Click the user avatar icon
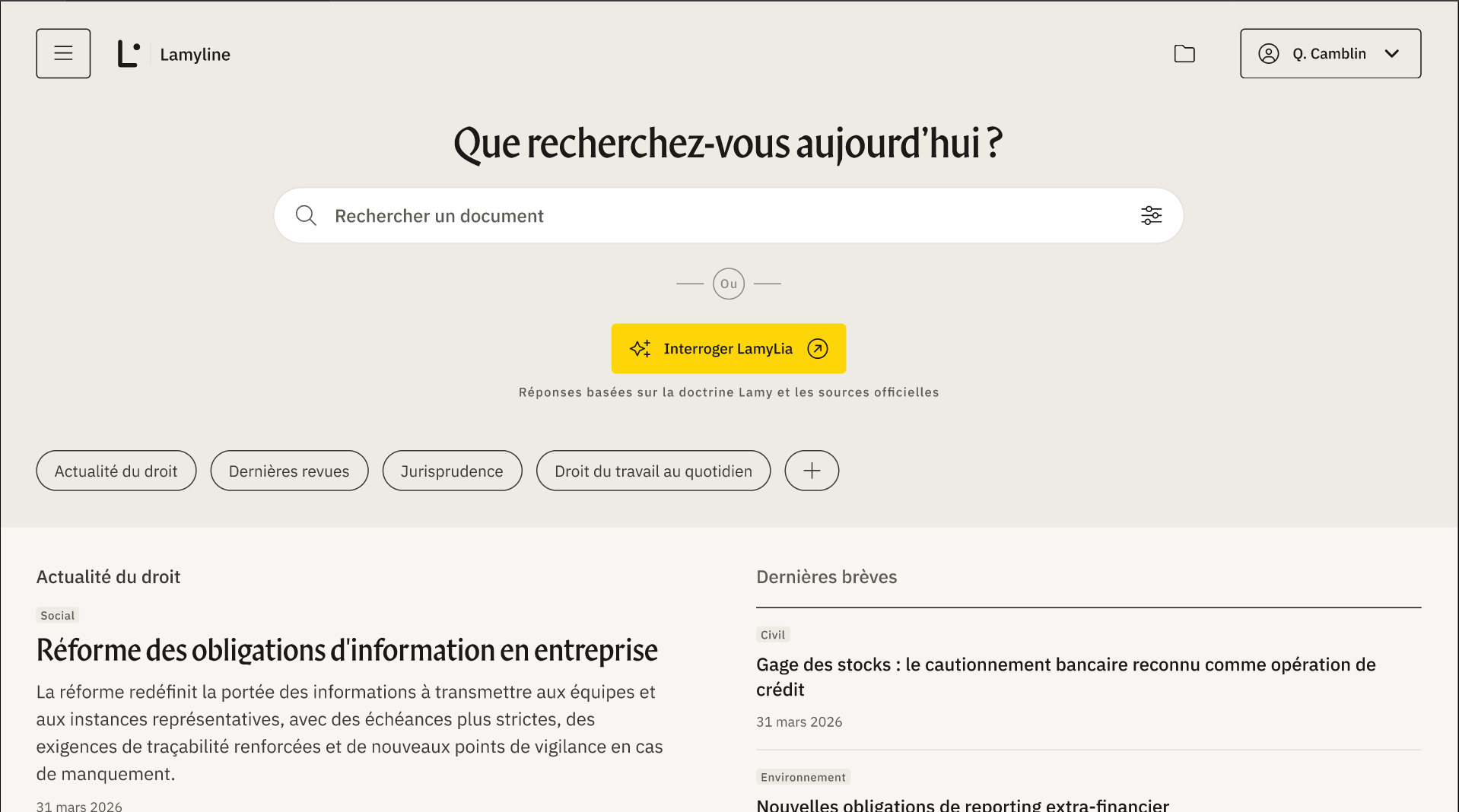1459x812 pixels. pyautogui.click(x=1268, y=53)
